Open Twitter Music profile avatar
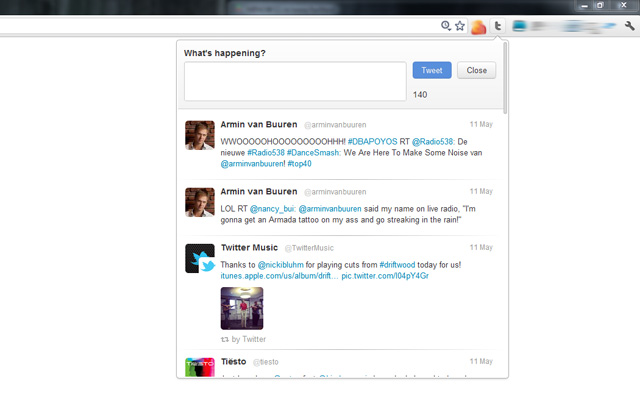This screenshot has height=400, width=640. tap(200, 258)
